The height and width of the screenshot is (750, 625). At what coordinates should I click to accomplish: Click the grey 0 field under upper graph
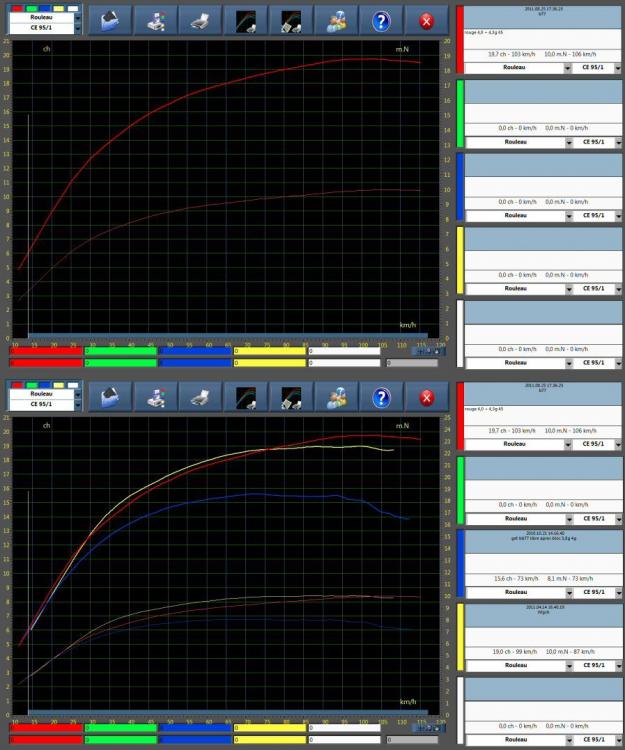pos(412,363)
